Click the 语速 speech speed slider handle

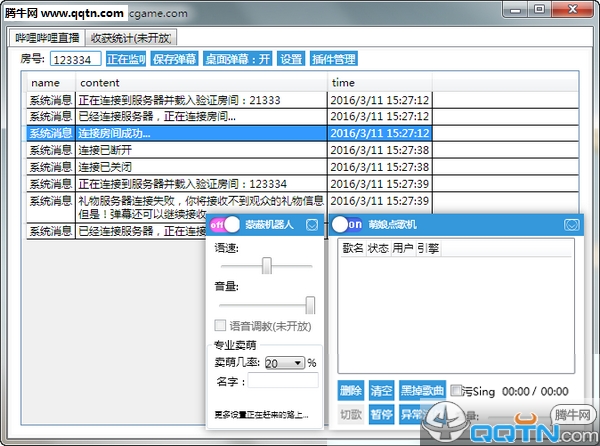(x=267, y=266)
